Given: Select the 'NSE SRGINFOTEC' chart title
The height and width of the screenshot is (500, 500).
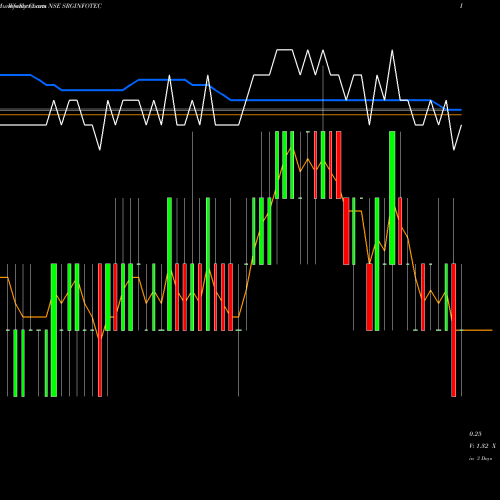Looking at the screenshot, I should point(75,6).
